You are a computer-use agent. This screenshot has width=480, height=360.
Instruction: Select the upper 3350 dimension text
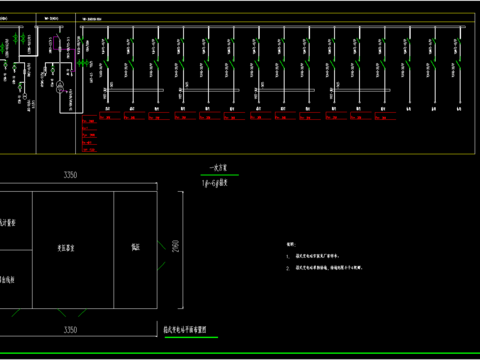70,175
